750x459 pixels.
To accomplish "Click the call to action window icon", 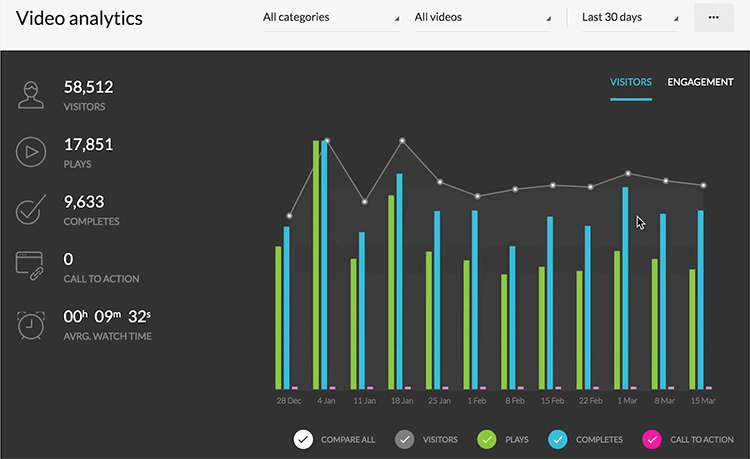I will pyautogui.click(x=30, y=266).
